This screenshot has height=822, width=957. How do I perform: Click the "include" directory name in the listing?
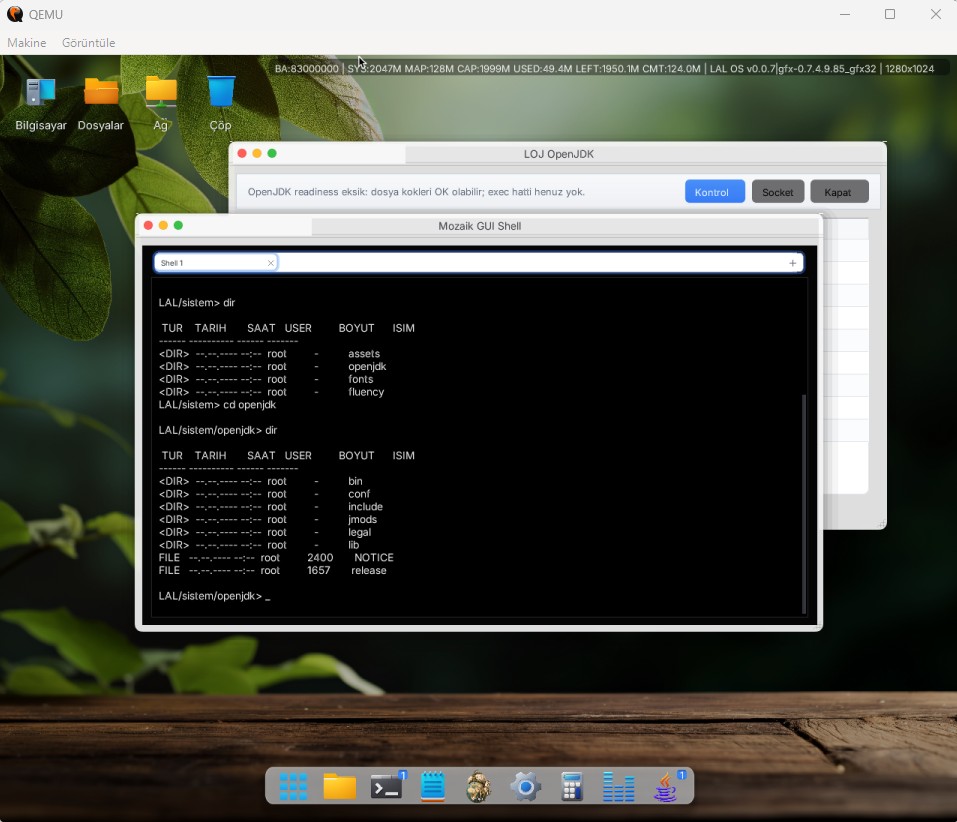[366, 507]
